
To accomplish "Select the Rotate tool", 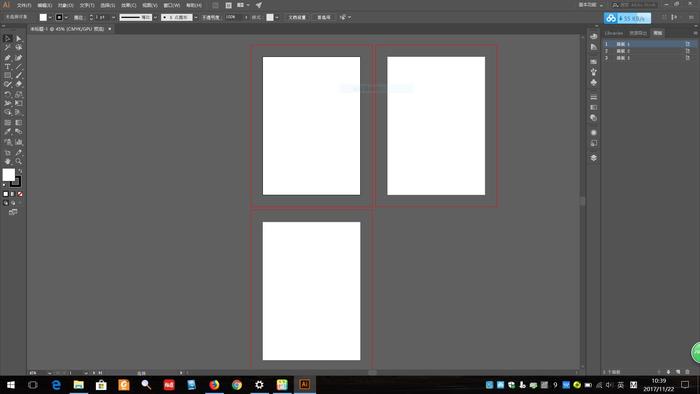I will coord(8,94).
